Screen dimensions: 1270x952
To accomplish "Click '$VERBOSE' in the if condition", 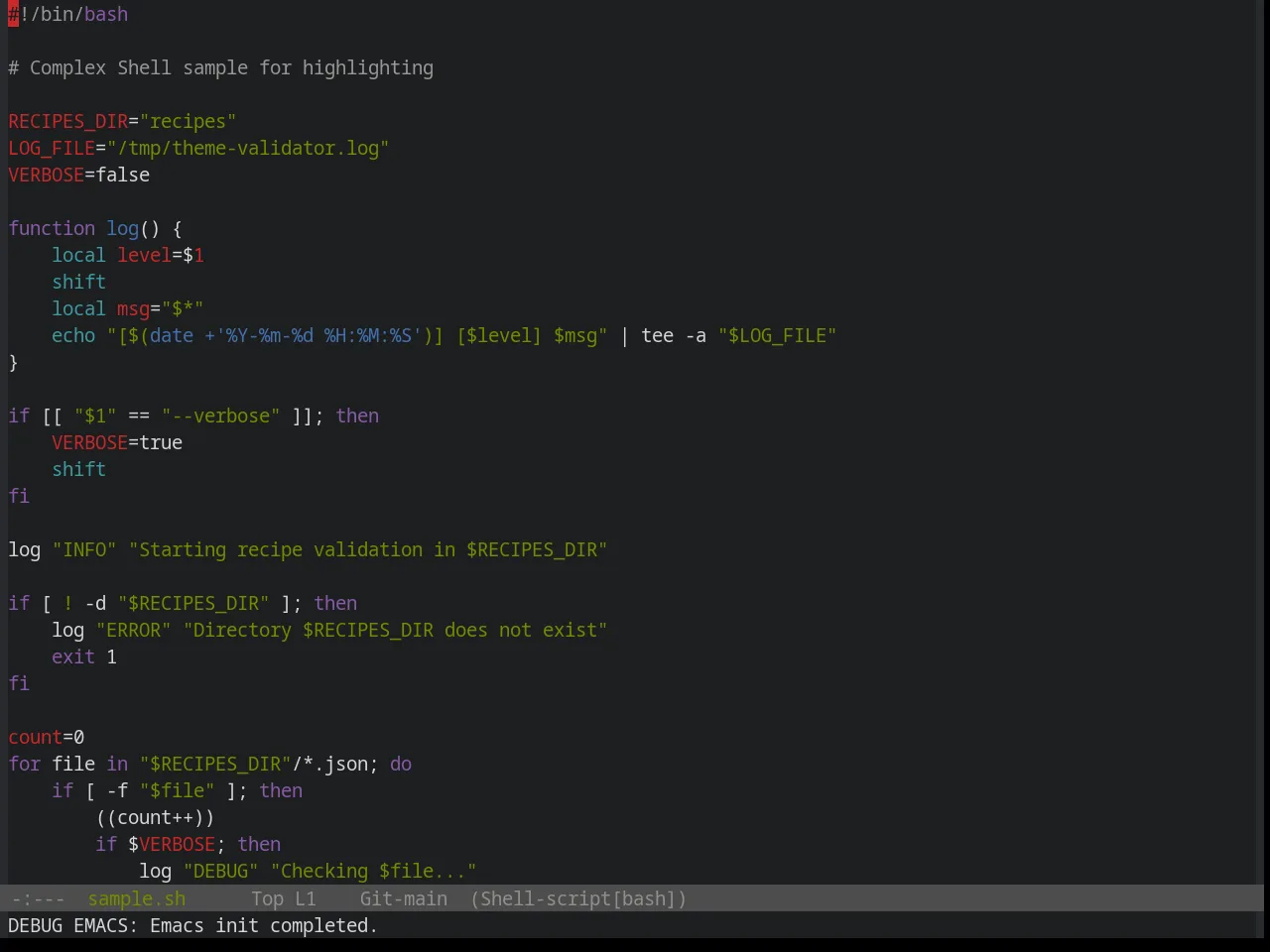I will (172, 844).
